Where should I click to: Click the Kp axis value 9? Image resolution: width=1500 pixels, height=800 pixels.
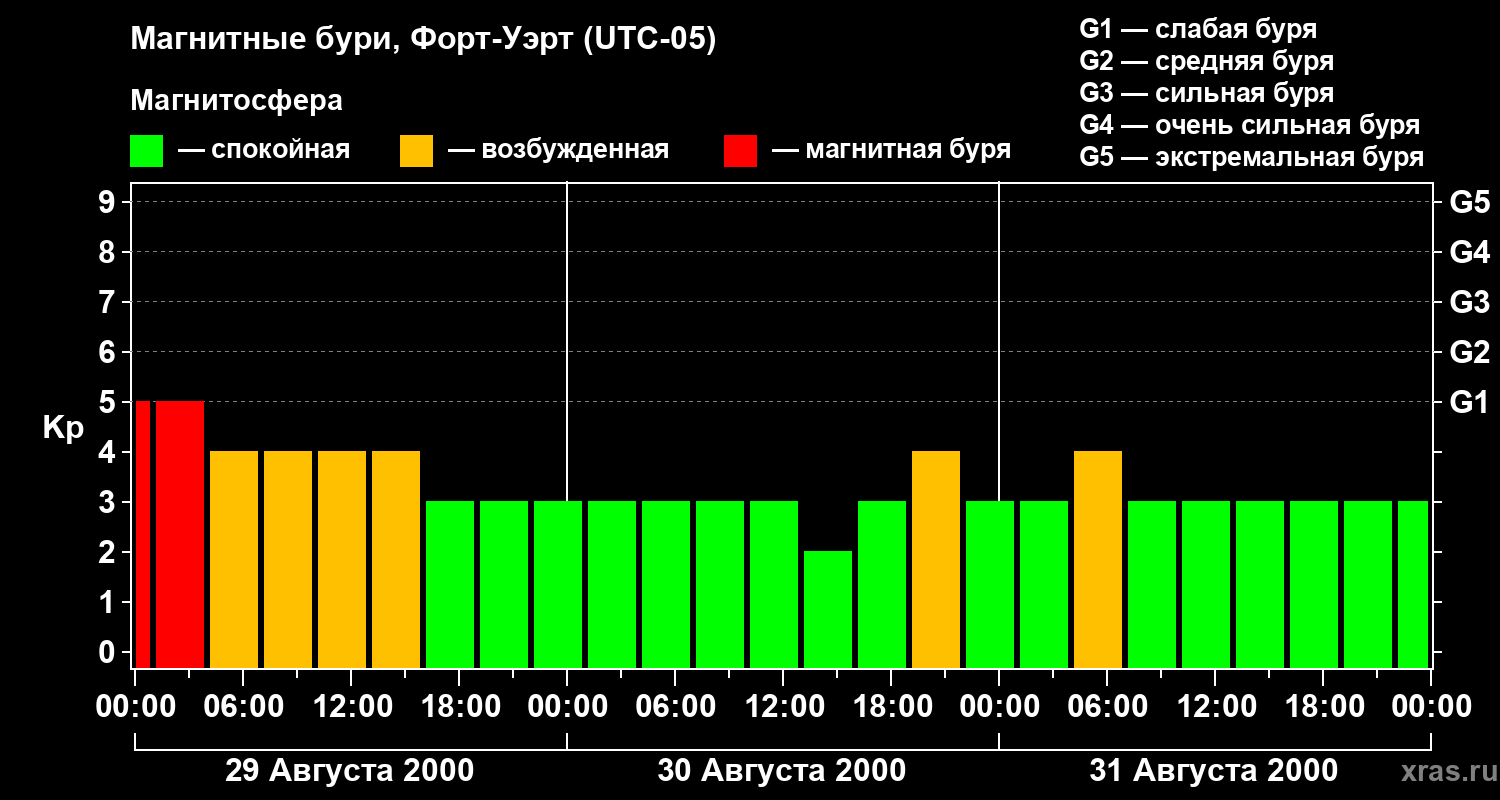tap(109, 202)
